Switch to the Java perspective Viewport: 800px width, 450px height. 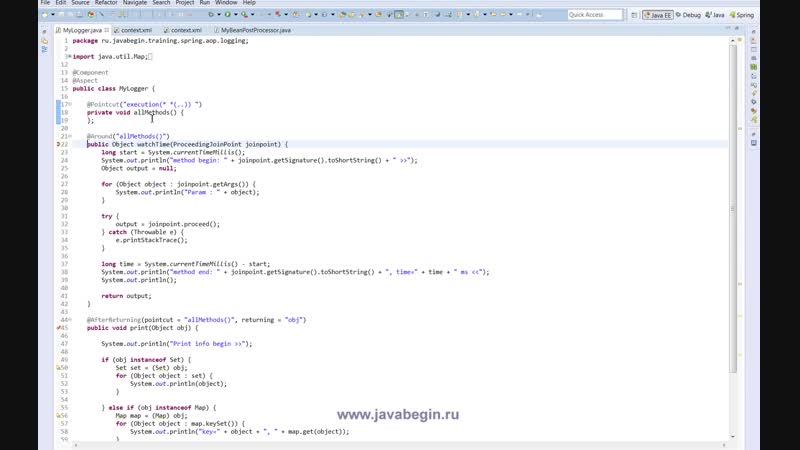(715, 15)
